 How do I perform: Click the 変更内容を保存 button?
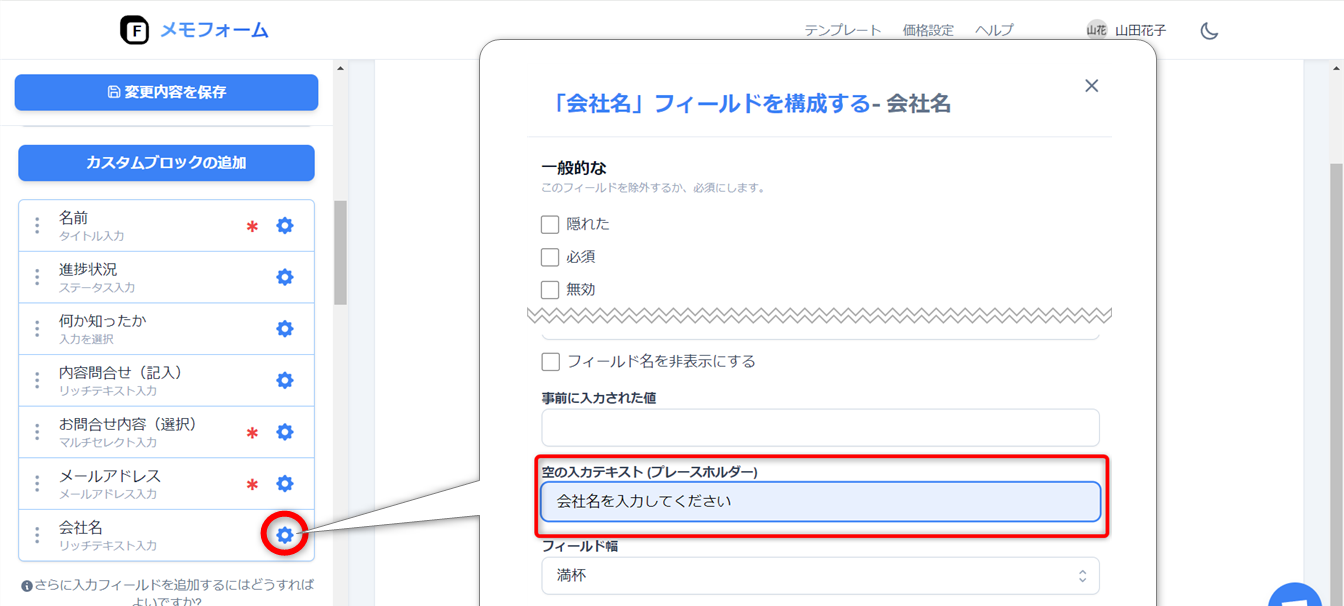tap(166, 92)
